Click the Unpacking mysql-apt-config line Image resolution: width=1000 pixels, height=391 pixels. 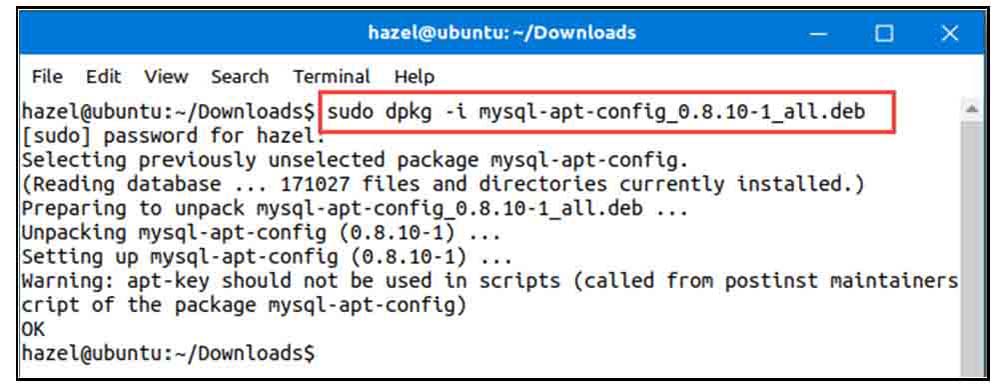[x=261, y=233]
